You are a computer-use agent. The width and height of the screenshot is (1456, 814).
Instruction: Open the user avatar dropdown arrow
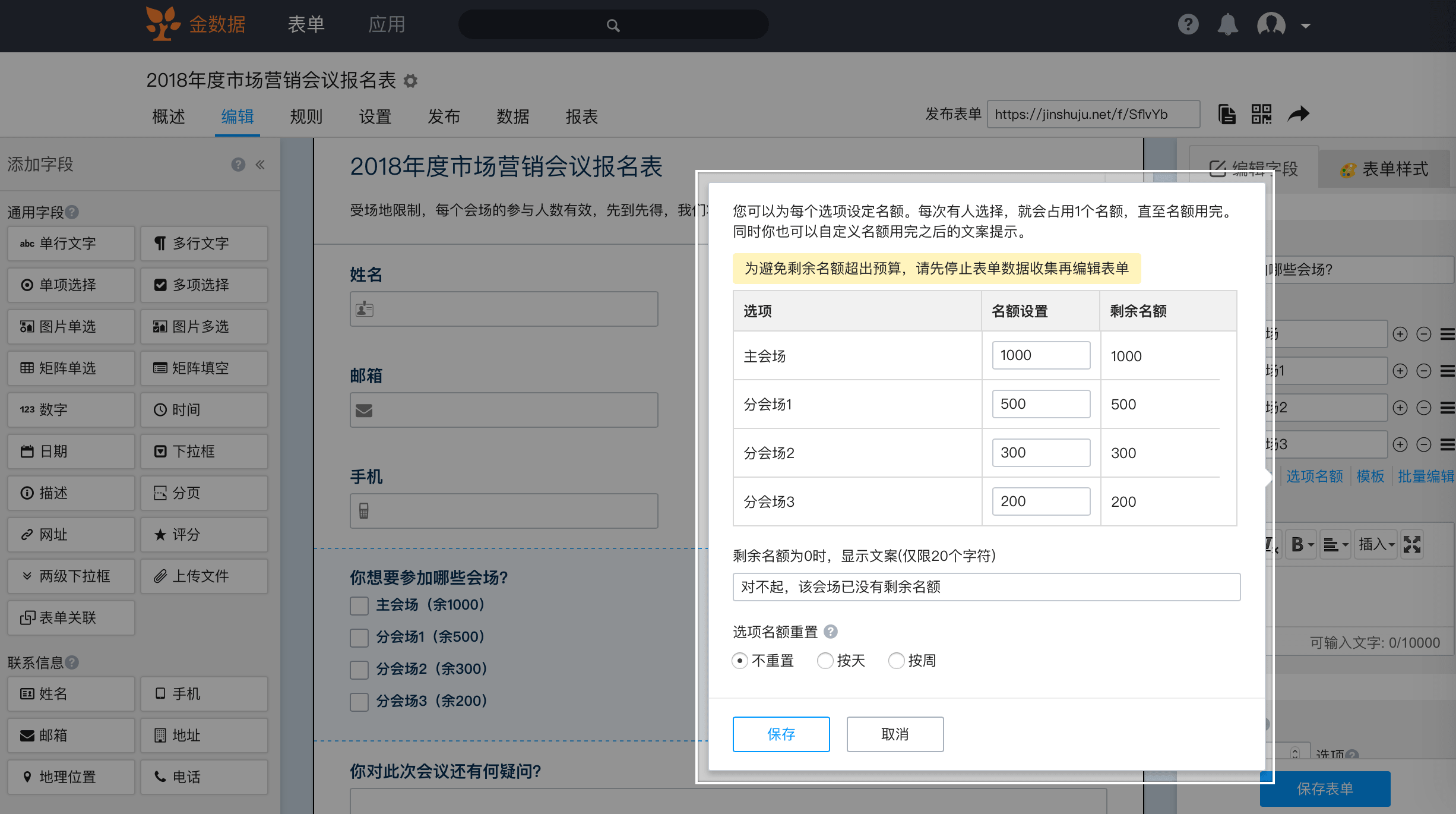pos(1305,26)
